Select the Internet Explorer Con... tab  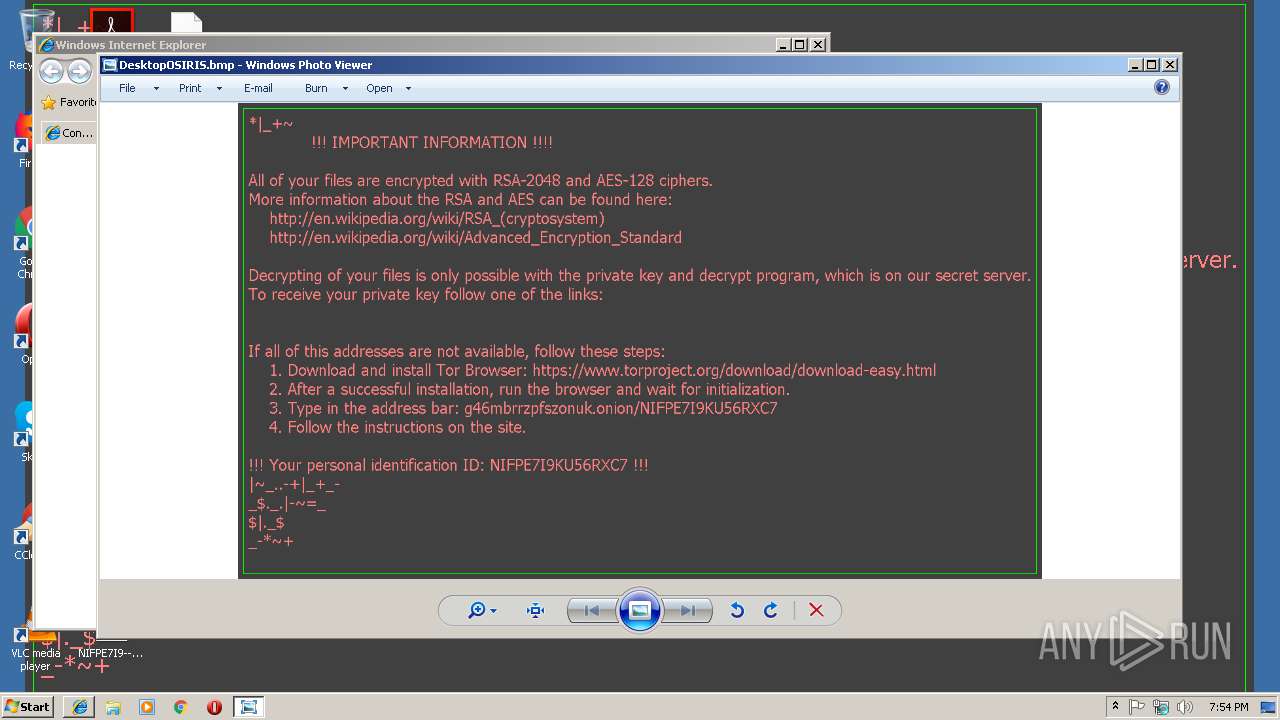[x=68, y=132]
